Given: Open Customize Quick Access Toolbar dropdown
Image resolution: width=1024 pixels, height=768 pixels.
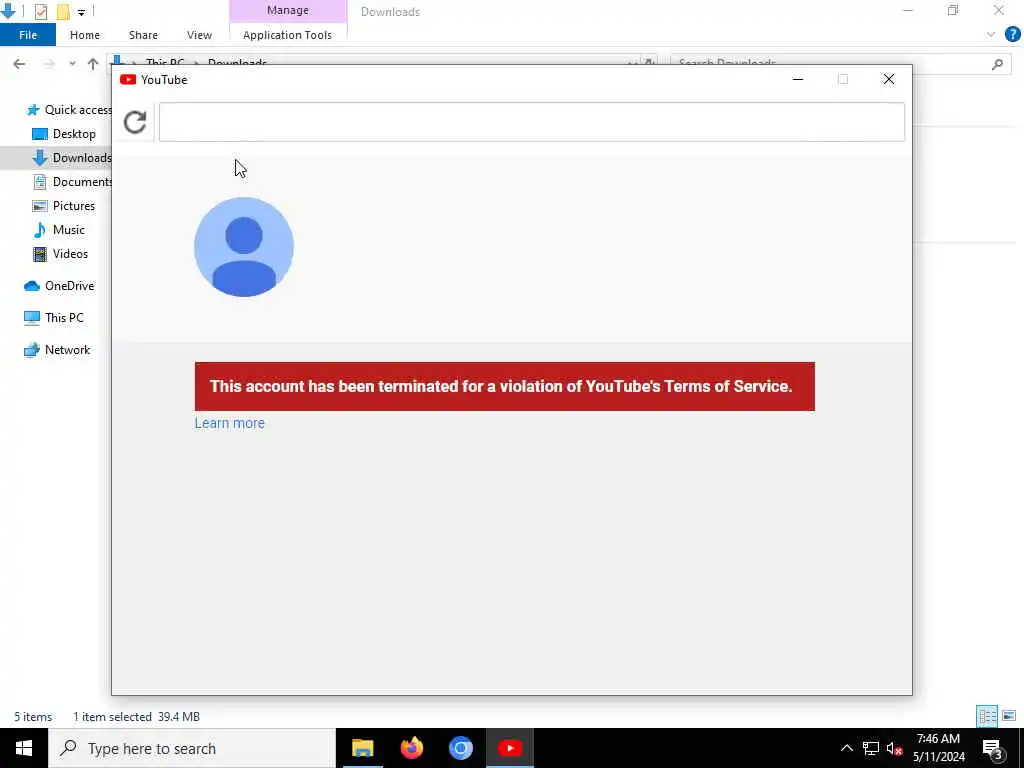Looking at the screenshot, I should point(81,12).
